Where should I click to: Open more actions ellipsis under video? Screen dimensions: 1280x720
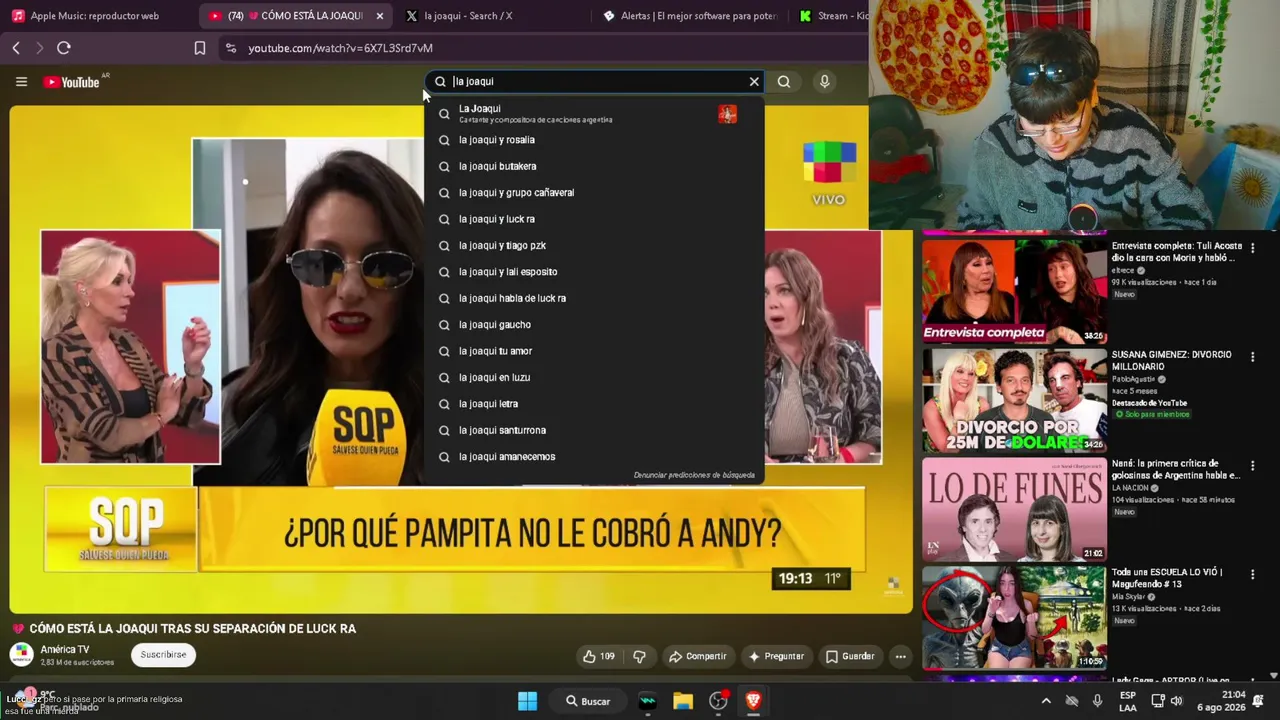(901, 656)
